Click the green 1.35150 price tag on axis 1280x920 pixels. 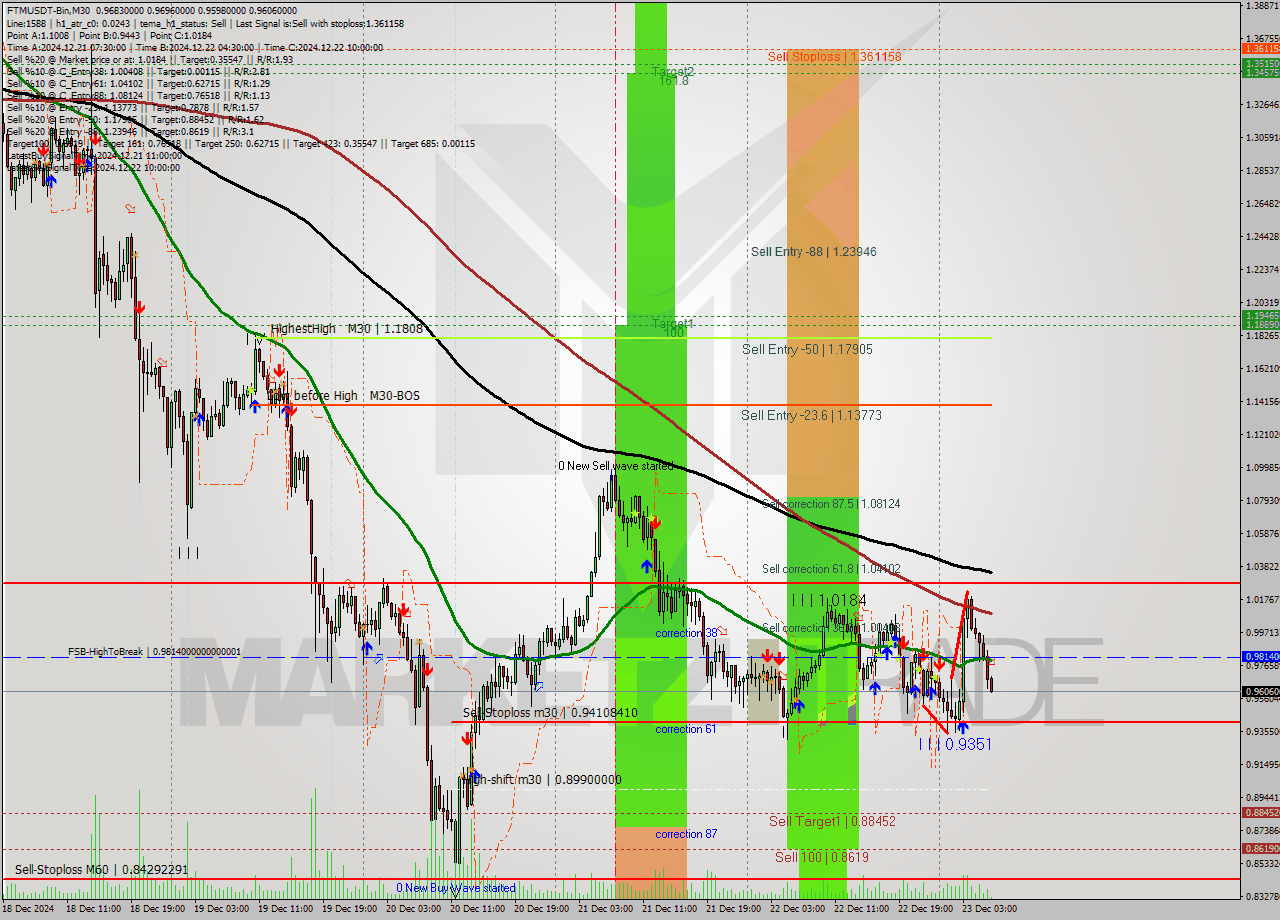1260,63
